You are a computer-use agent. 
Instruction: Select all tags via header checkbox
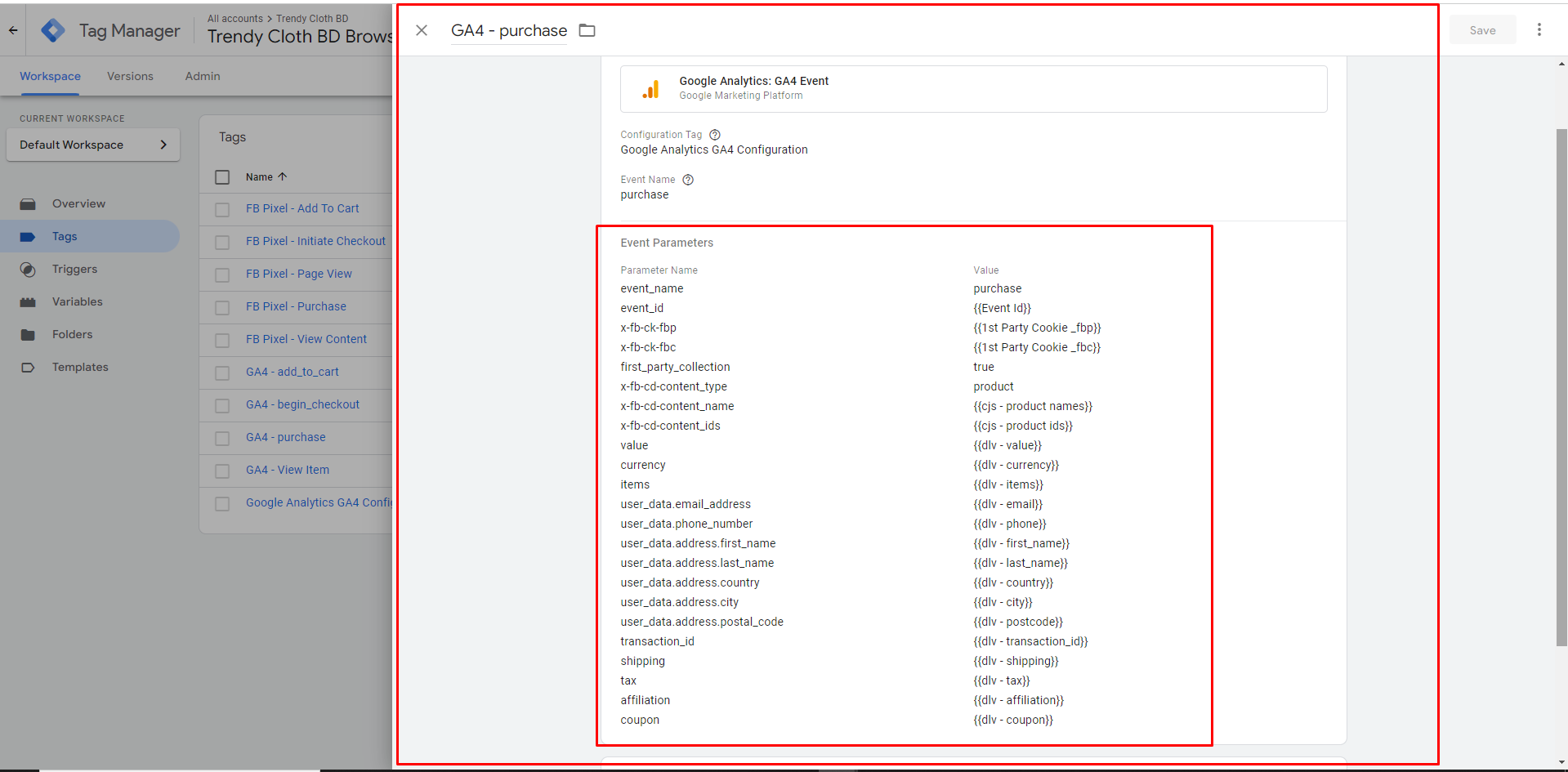coord(221,176)
